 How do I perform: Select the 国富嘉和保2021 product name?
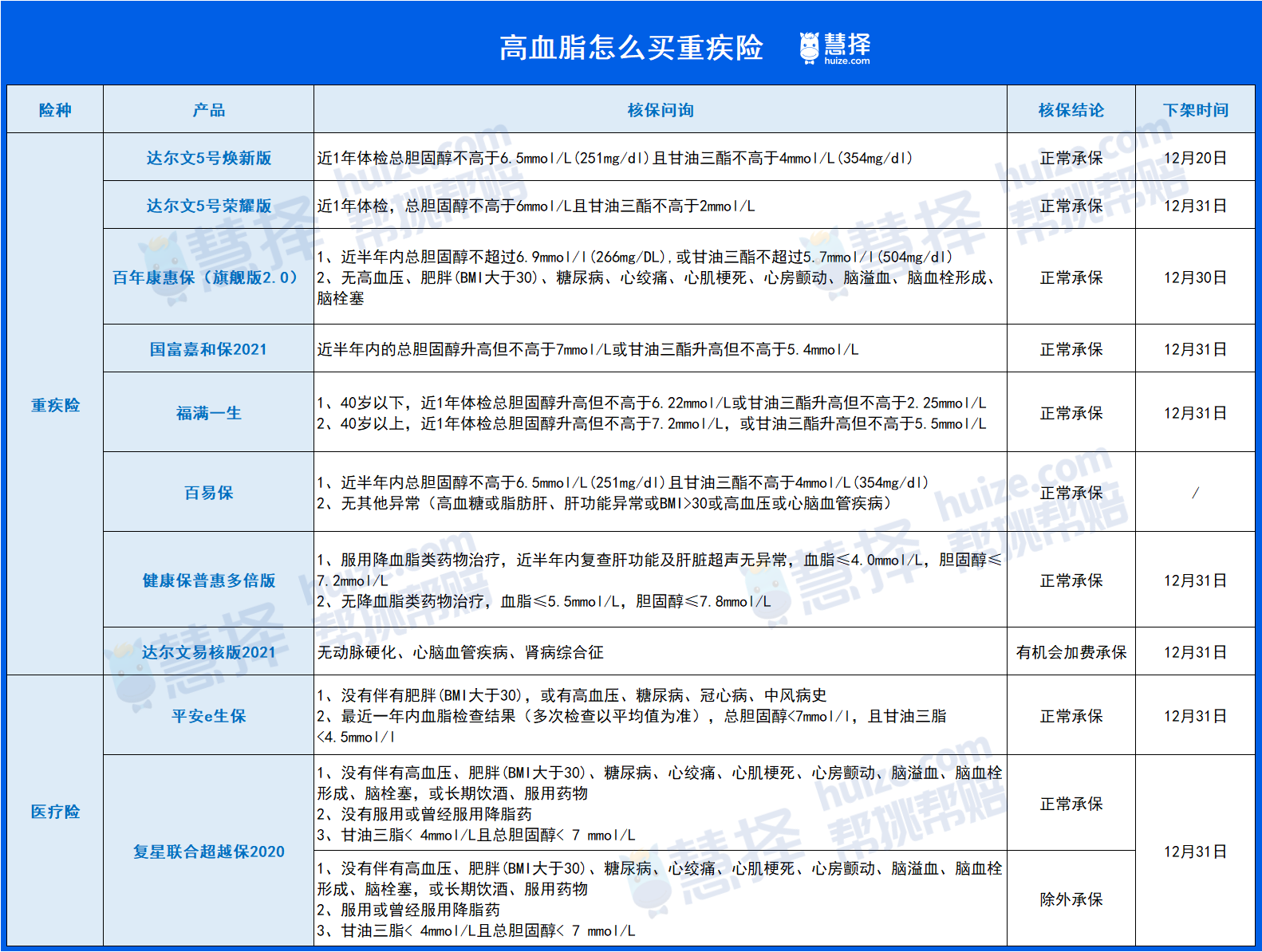tap(208, 349)
